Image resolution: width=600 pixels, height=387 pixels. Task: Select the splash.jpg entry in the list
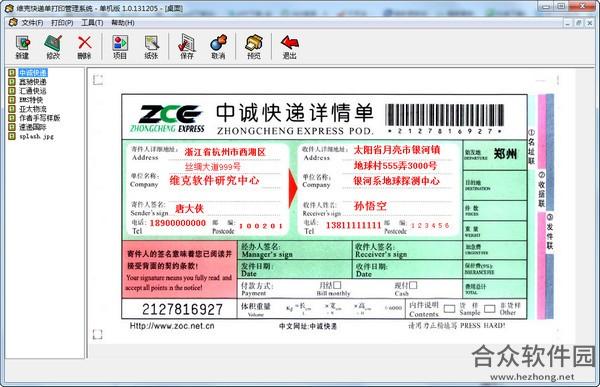[x=36, y=136]
